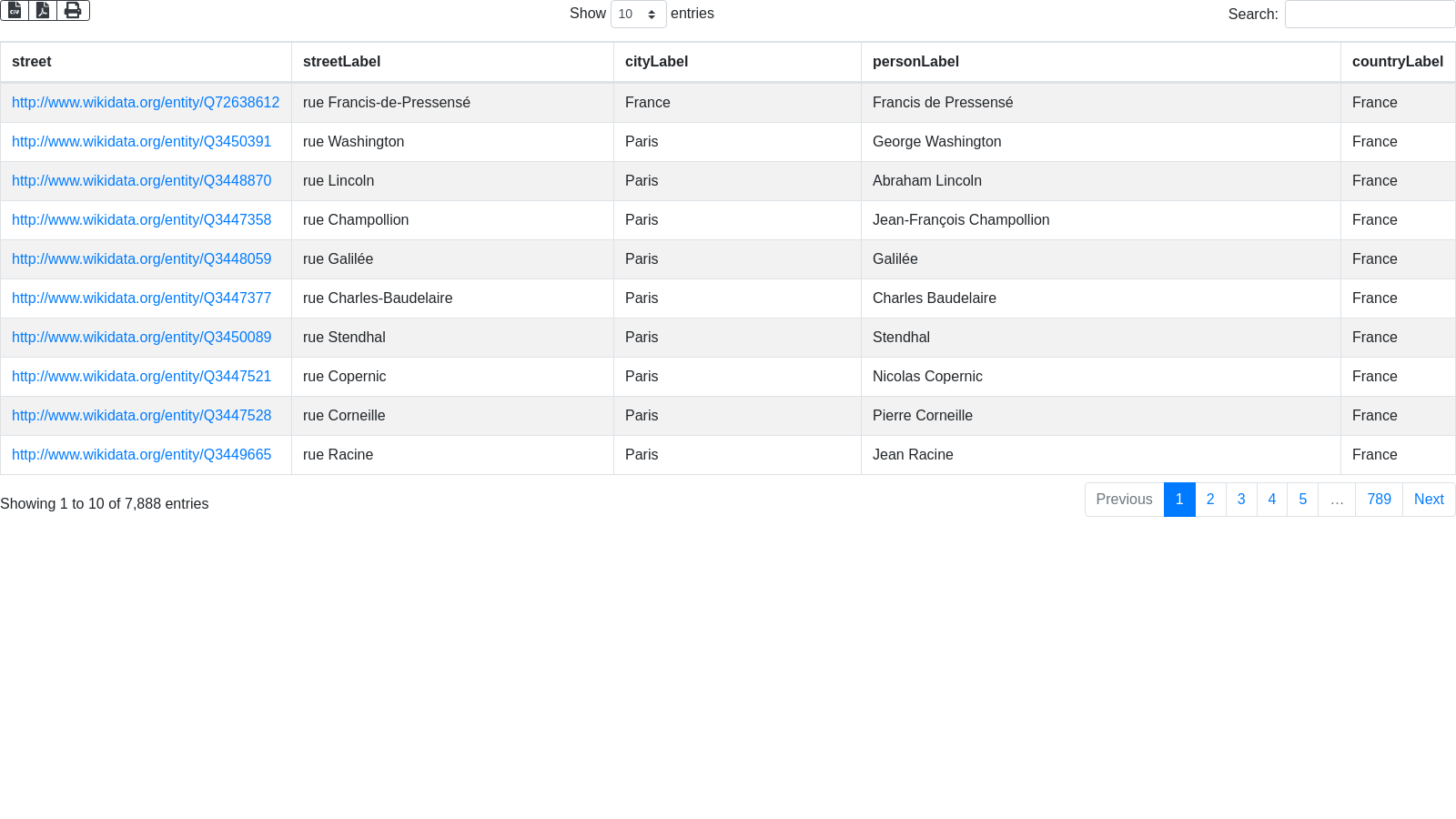
Task: Print the table
Action: pyautogui.click(x=73, y=11)
